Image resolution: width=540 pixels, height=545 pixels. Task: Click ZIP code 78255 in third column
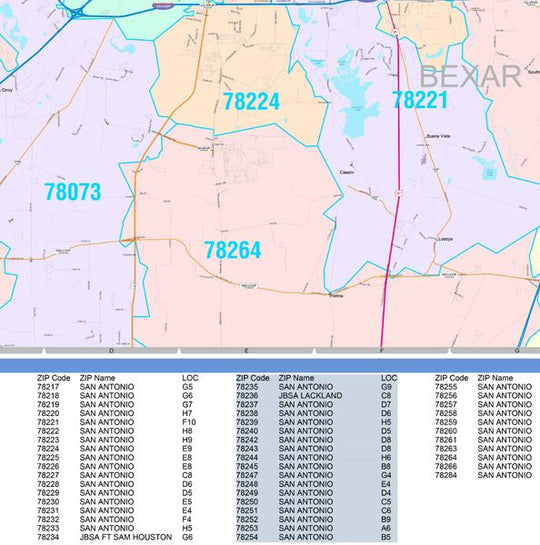tap(446, 387)
